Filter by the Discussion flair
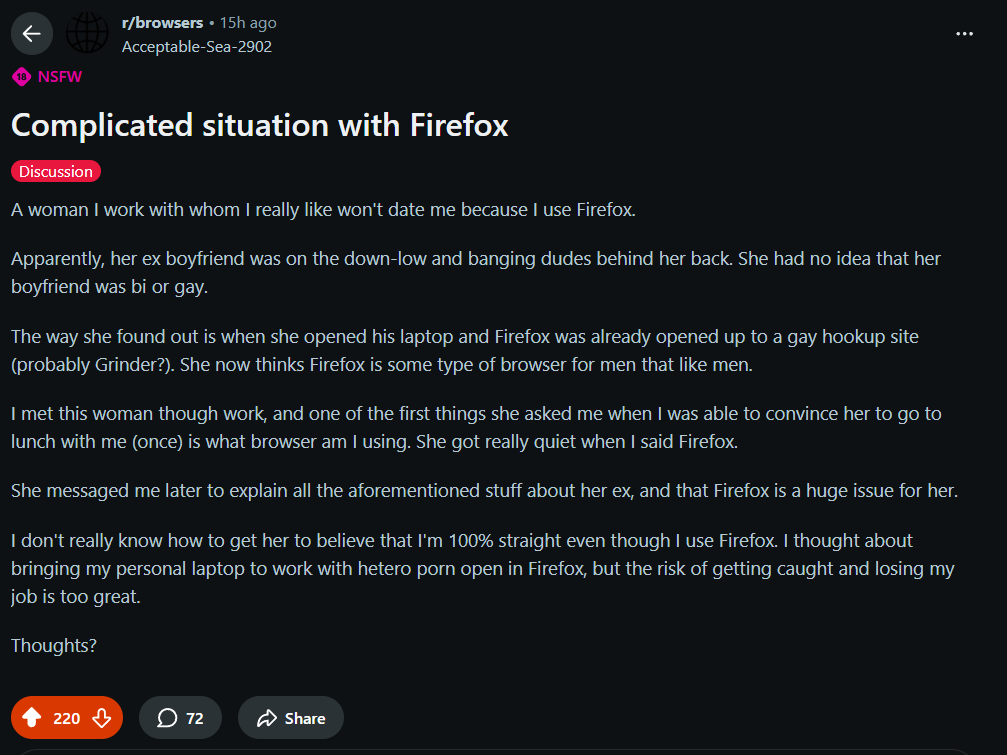 click(x=56, y=171)
